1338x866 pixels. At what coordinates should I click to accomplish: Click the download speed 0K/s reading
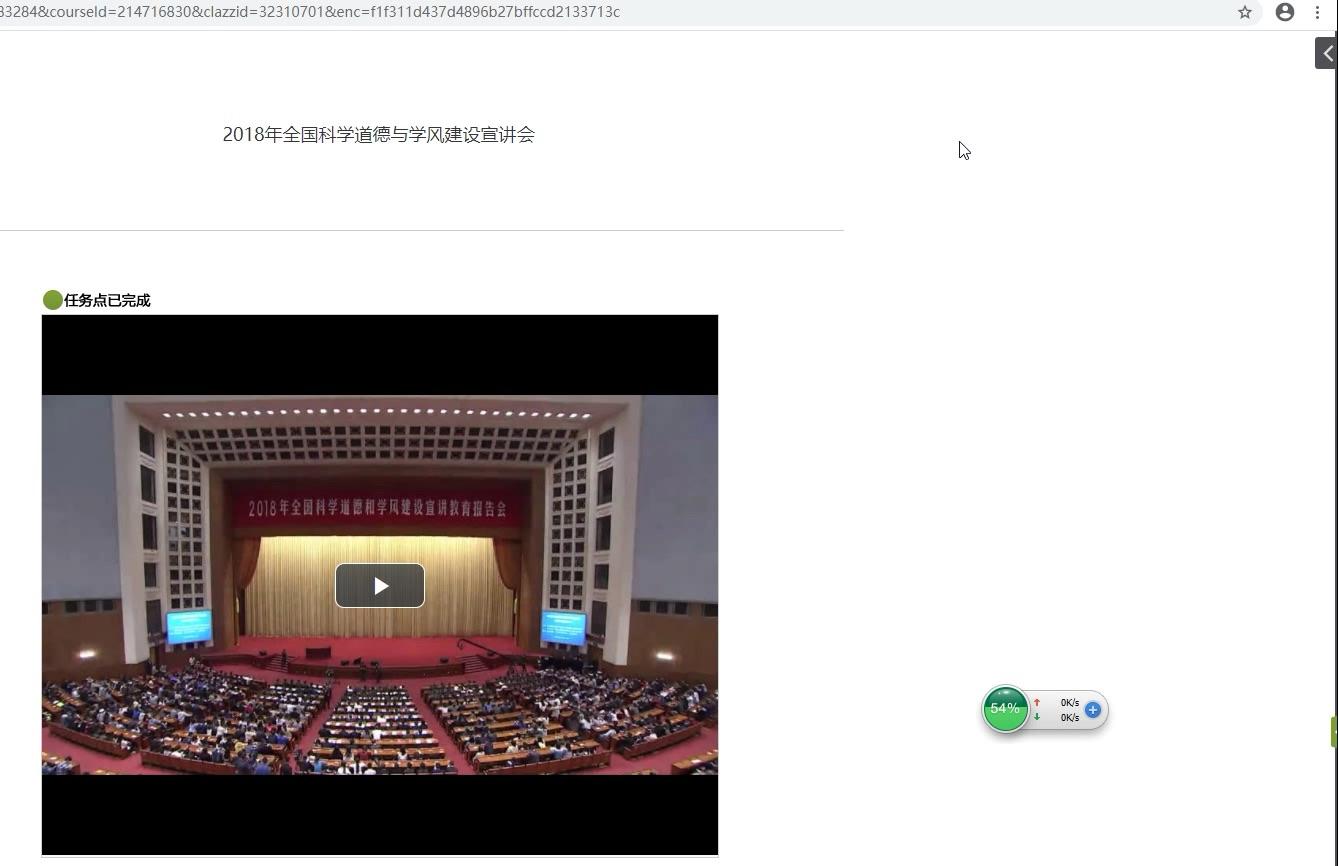pyautogui.click(x=1070, y=718)
